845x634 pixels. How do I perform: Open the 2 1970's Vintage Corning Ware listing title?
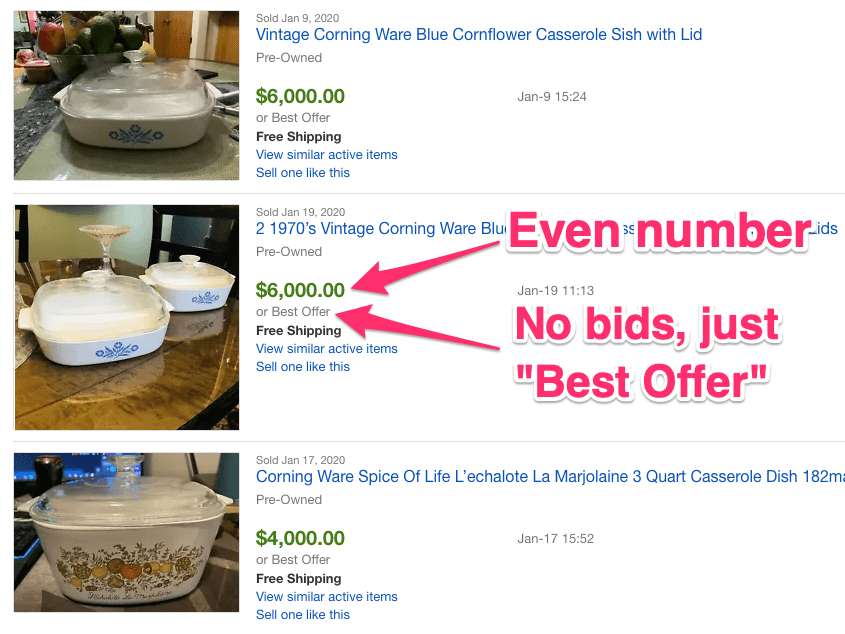[x=380, y=229]
